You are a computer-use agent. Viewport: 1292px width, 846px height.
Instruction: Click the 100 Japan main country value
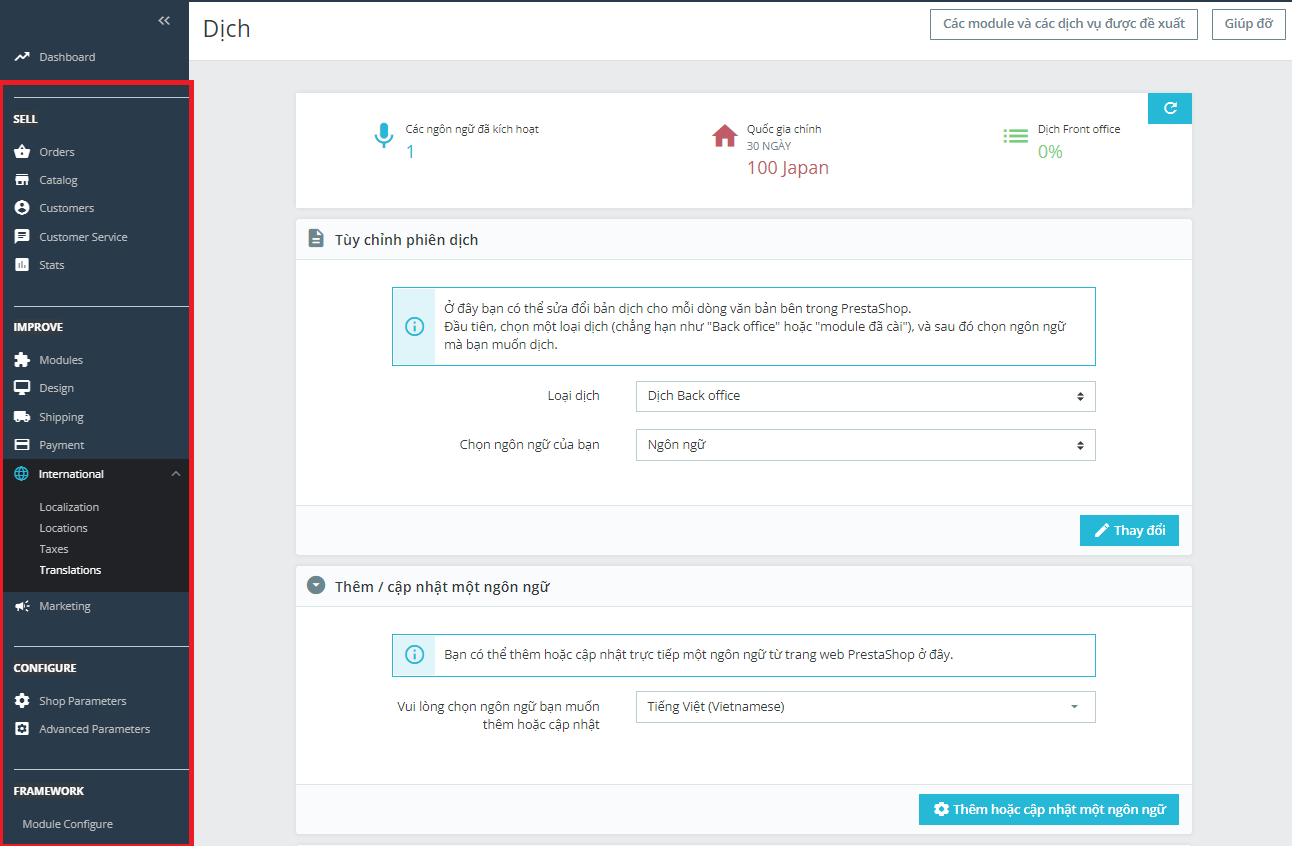click(x=788, y=168)
